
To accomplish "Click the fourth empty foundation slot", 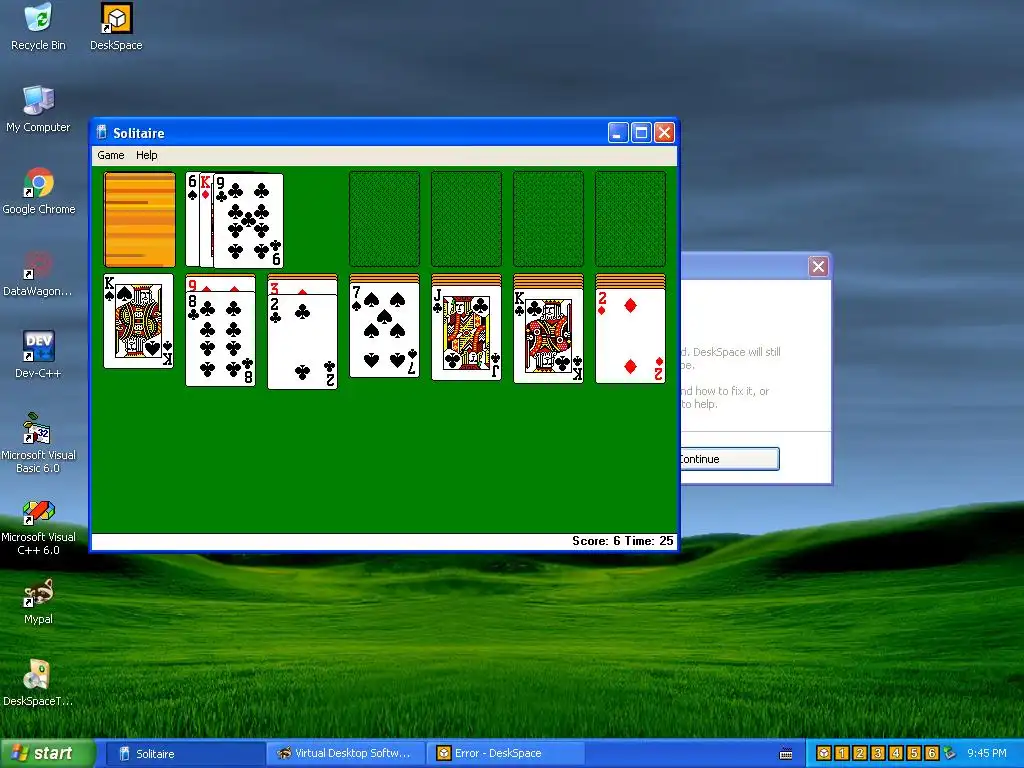I will pos(630,219).
